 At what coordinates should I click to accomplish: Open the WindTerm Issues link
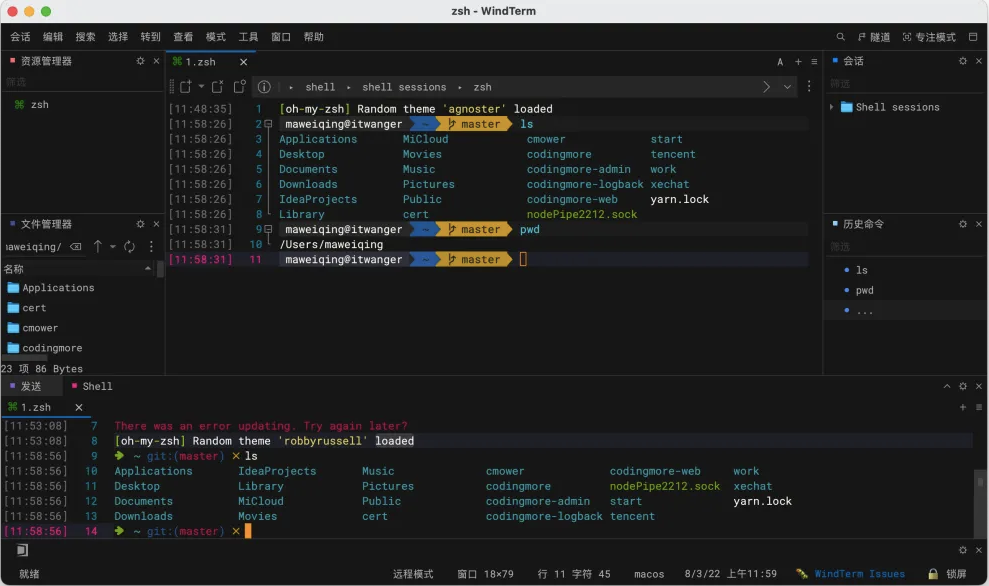pos(858,574)
